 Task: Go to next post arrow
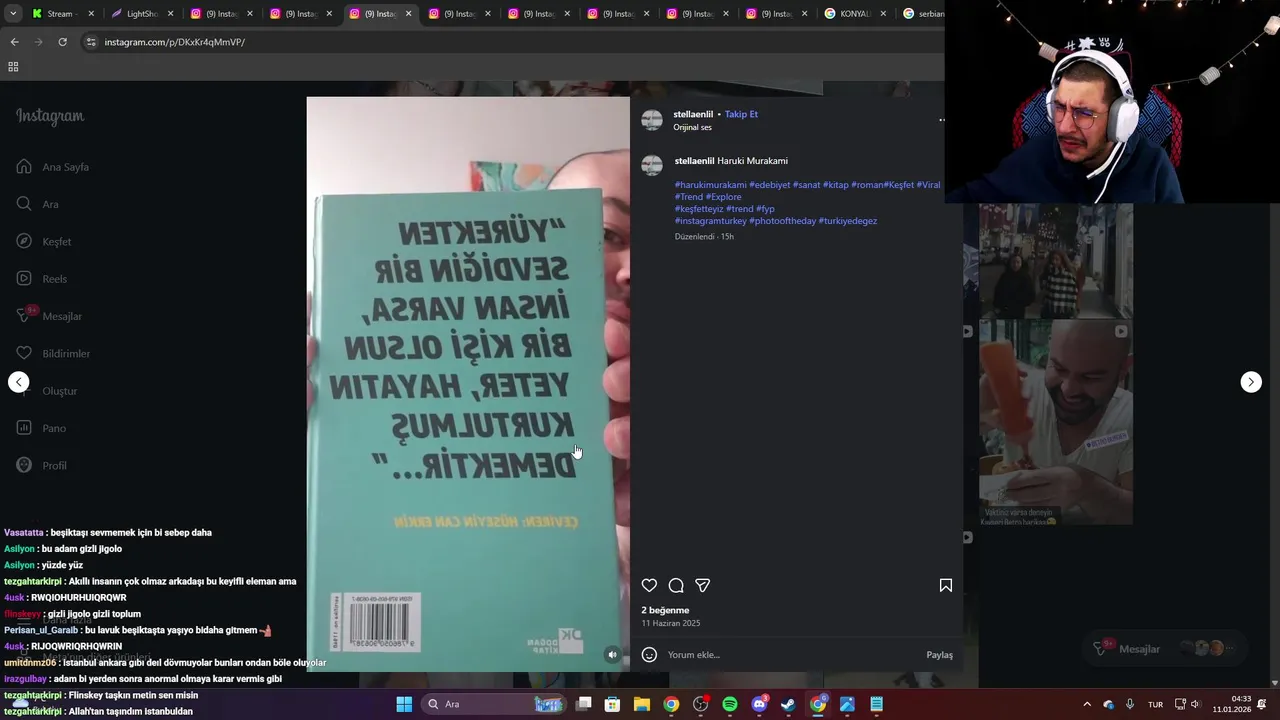point(1251,382)
